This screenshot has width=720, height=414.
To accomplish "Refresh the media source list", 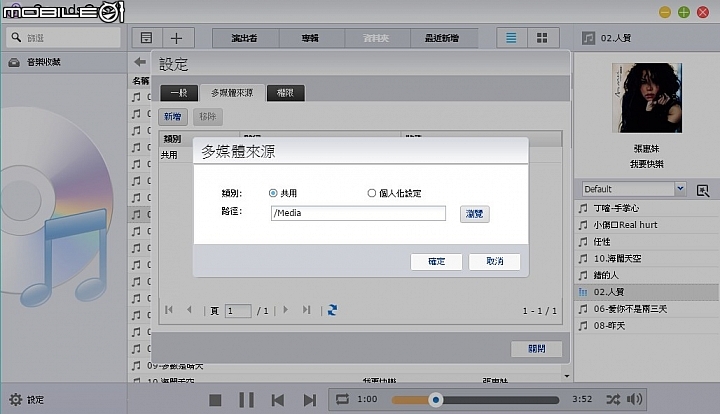I will tap(332, 310).
